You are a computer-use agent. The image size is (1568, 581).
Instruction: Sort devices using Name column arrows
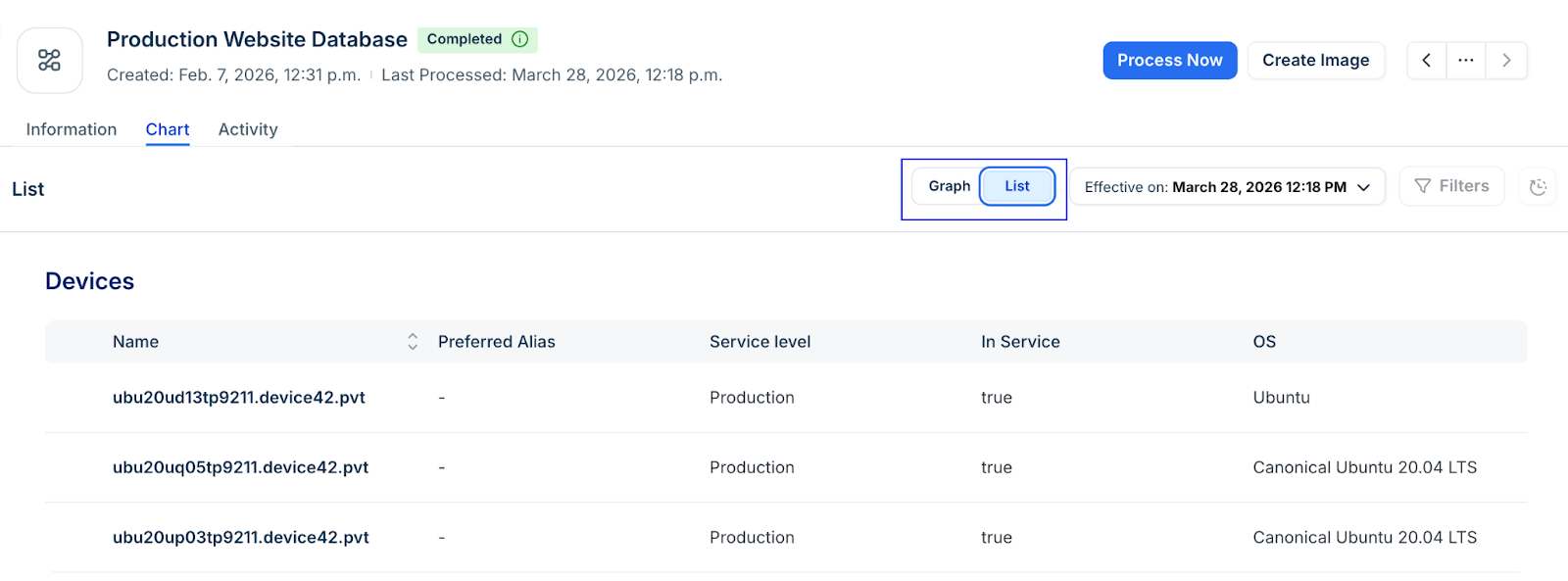(x=413, y=342)
